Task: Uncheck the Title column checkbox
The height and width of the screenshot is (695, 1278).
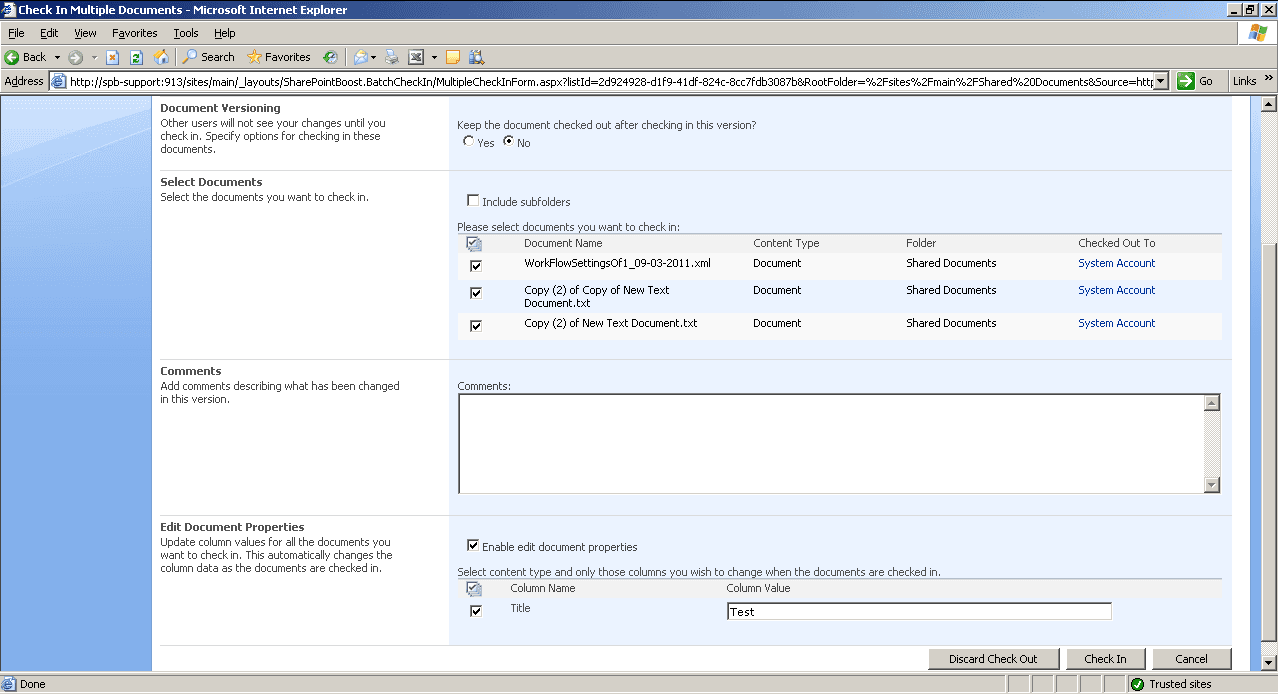Action: click(x=476, y=611)
